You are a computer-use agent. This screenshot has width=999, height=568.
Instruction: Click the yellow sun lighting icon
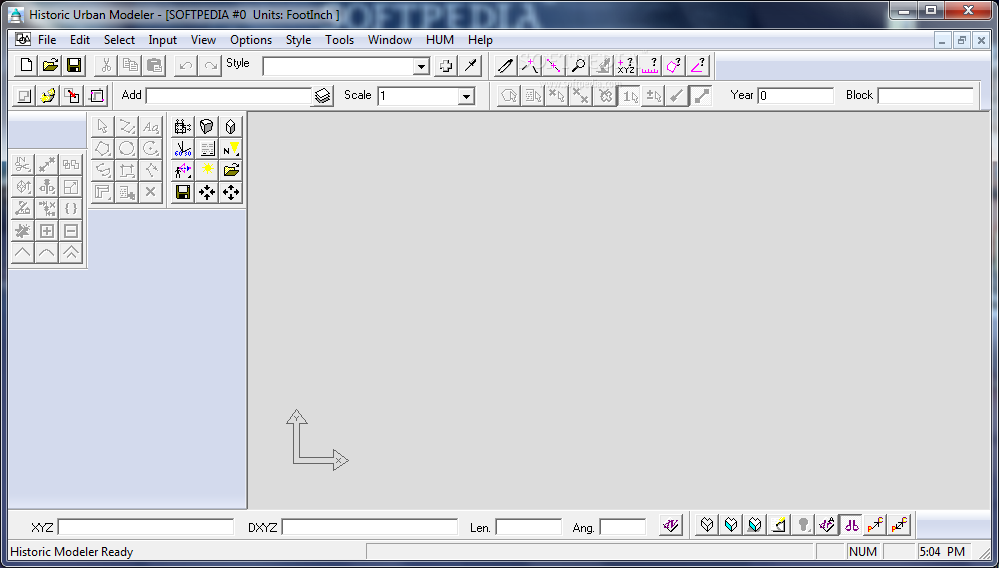coord(207,170)
